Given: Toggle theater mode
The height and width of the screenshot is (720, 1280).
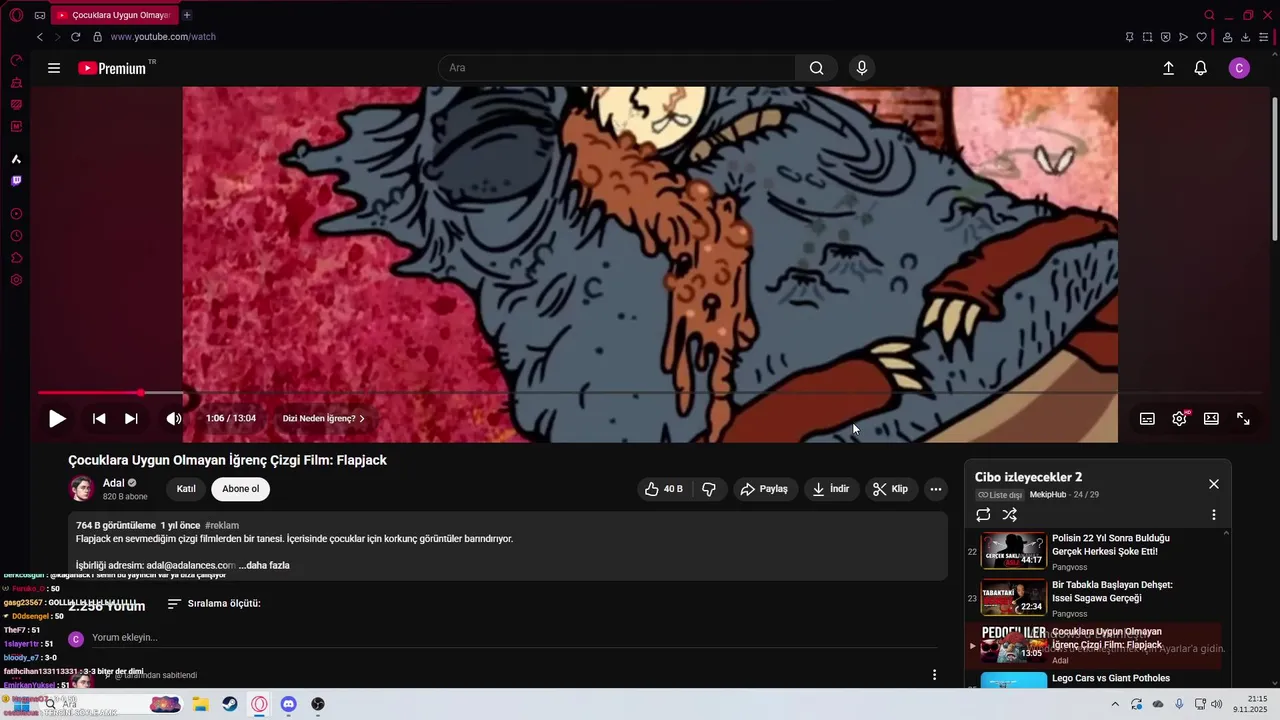Looking at the screenshot, I should pos(1211,419).
